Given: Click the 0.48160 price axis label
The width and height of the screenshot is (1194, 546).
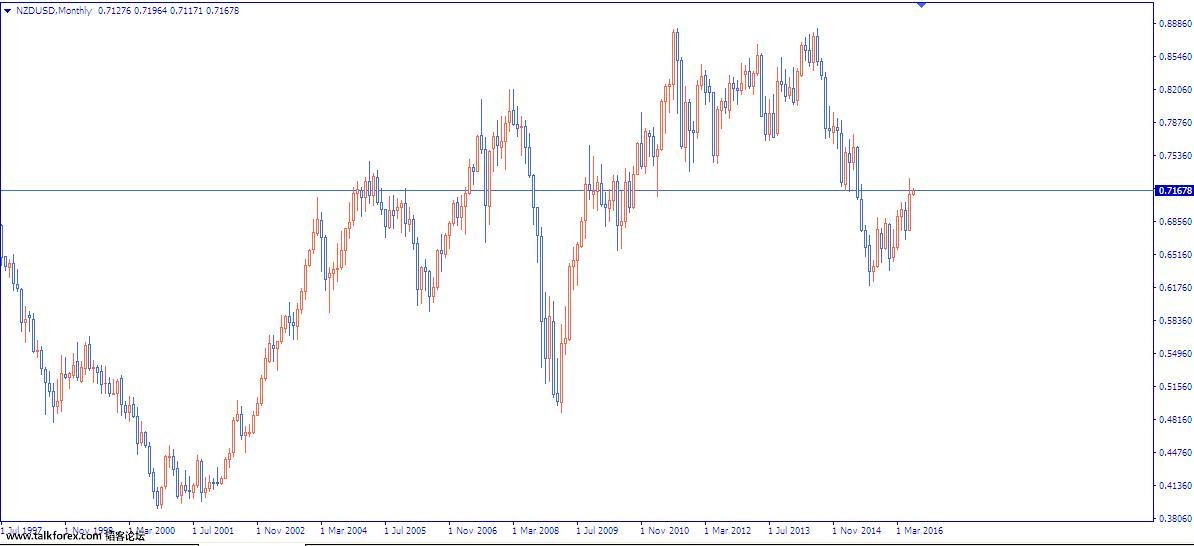Looking at the screenshot, I should point(1176,420).
